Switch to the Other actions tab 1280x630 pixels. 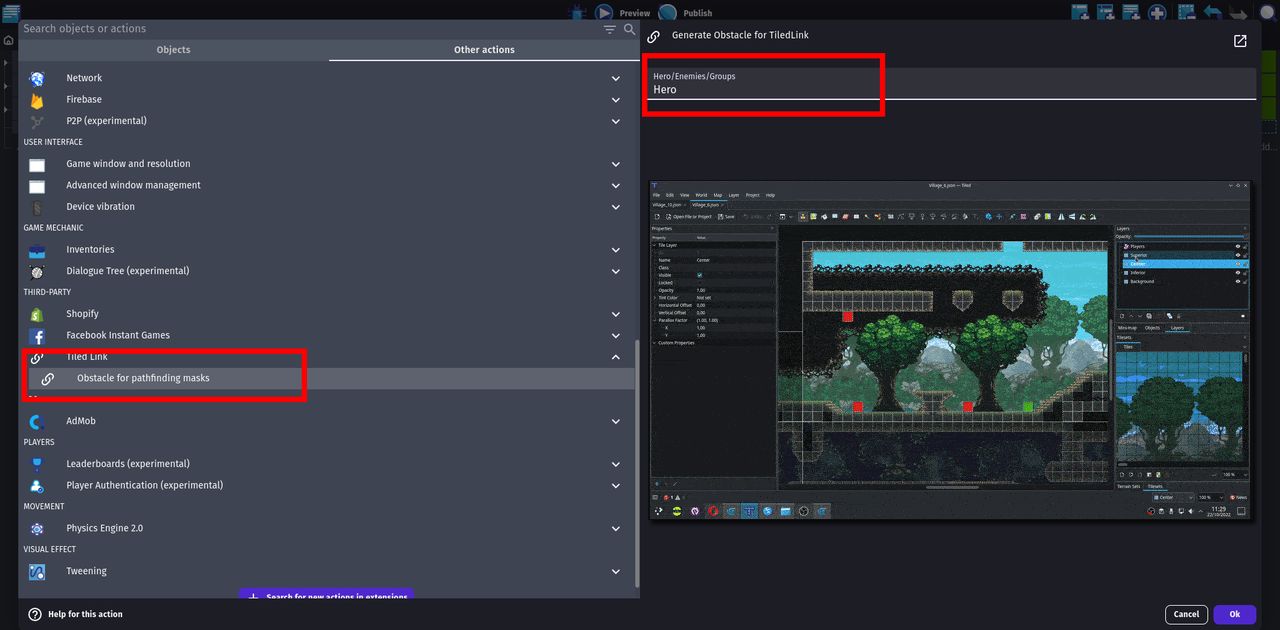(x=484, y=50)
